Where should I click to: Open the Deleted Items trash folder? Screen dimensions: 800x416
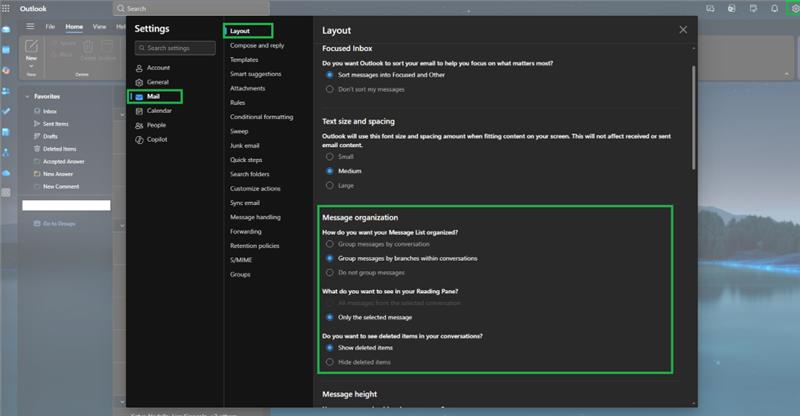click(59, 149)
